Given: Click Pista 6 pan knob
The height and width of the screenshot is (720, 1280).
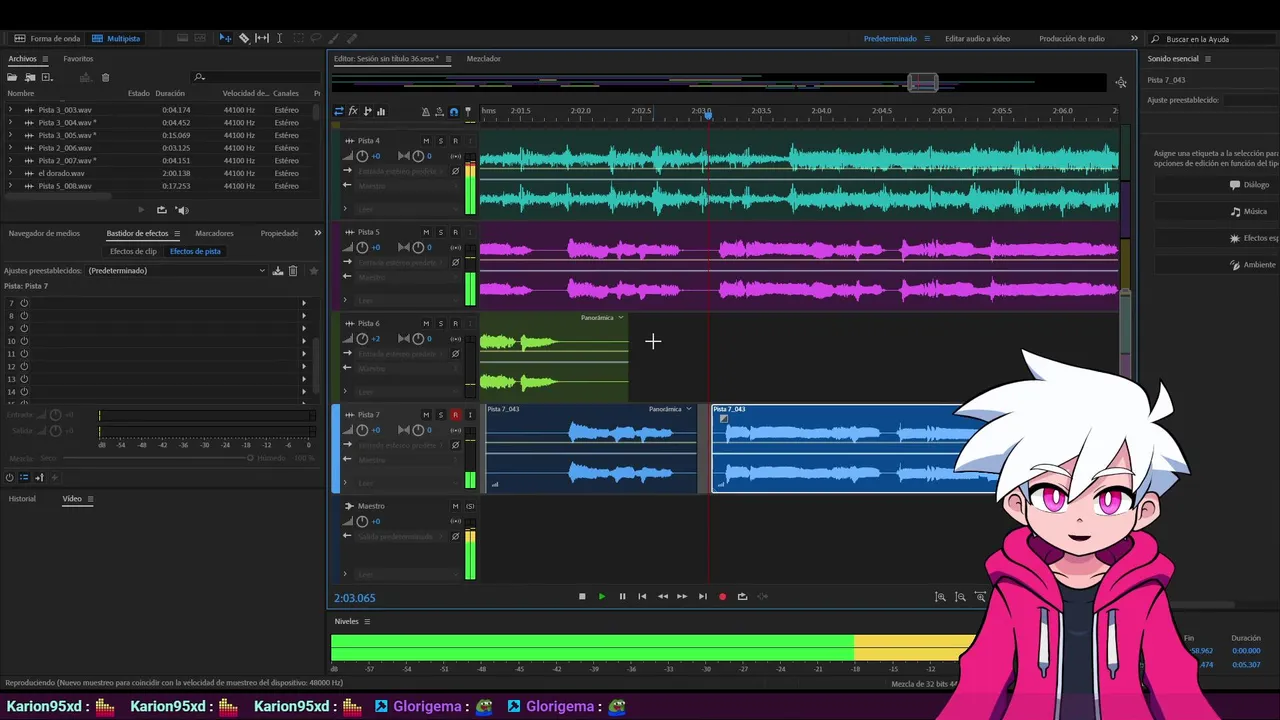Looking at the screenshot, I should (418, 339).
